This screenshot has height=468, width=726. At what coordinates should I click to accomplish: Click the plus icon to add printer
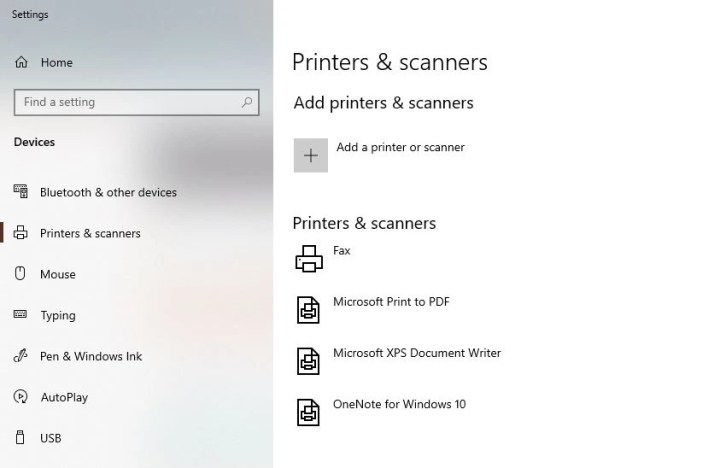(311, 155)
